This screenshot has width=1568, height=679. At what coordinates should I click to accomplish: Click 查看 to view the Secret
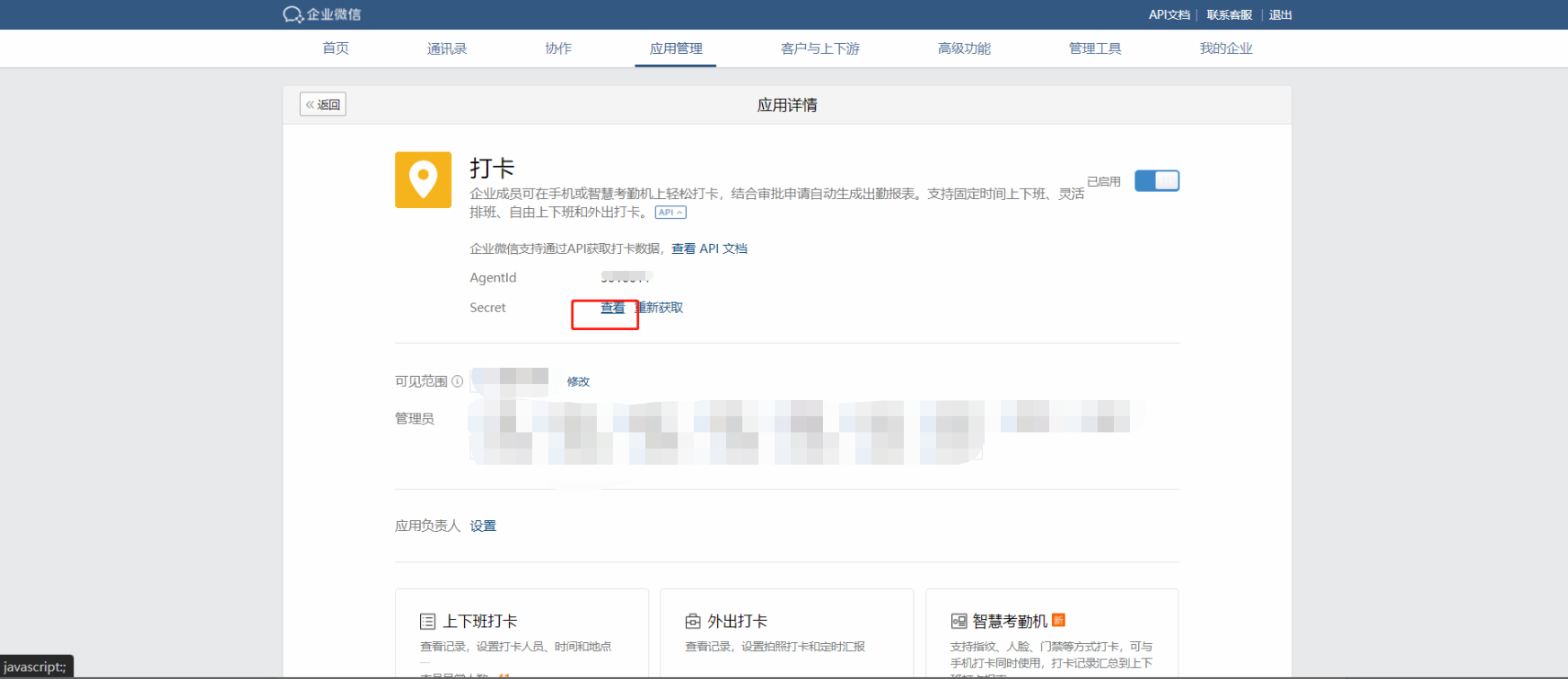[612, 308]
